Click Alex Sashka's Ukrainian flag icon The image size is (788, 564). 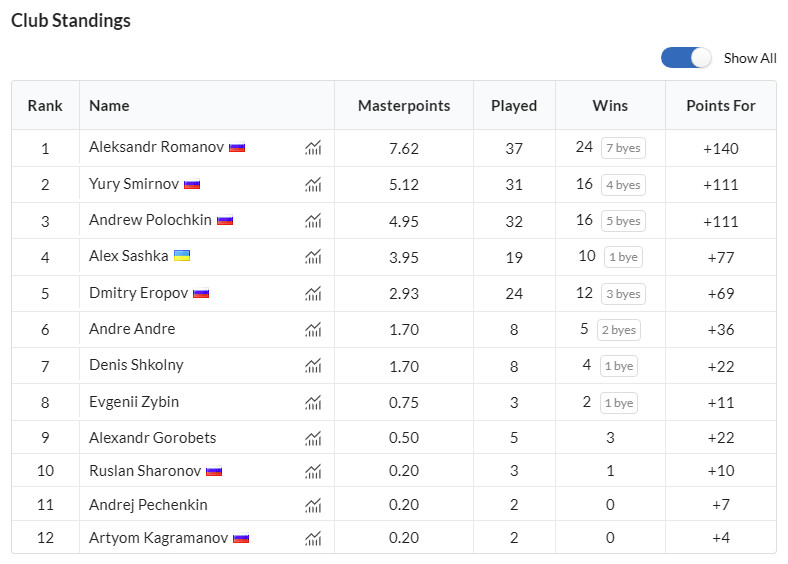(x=182, y=256)
